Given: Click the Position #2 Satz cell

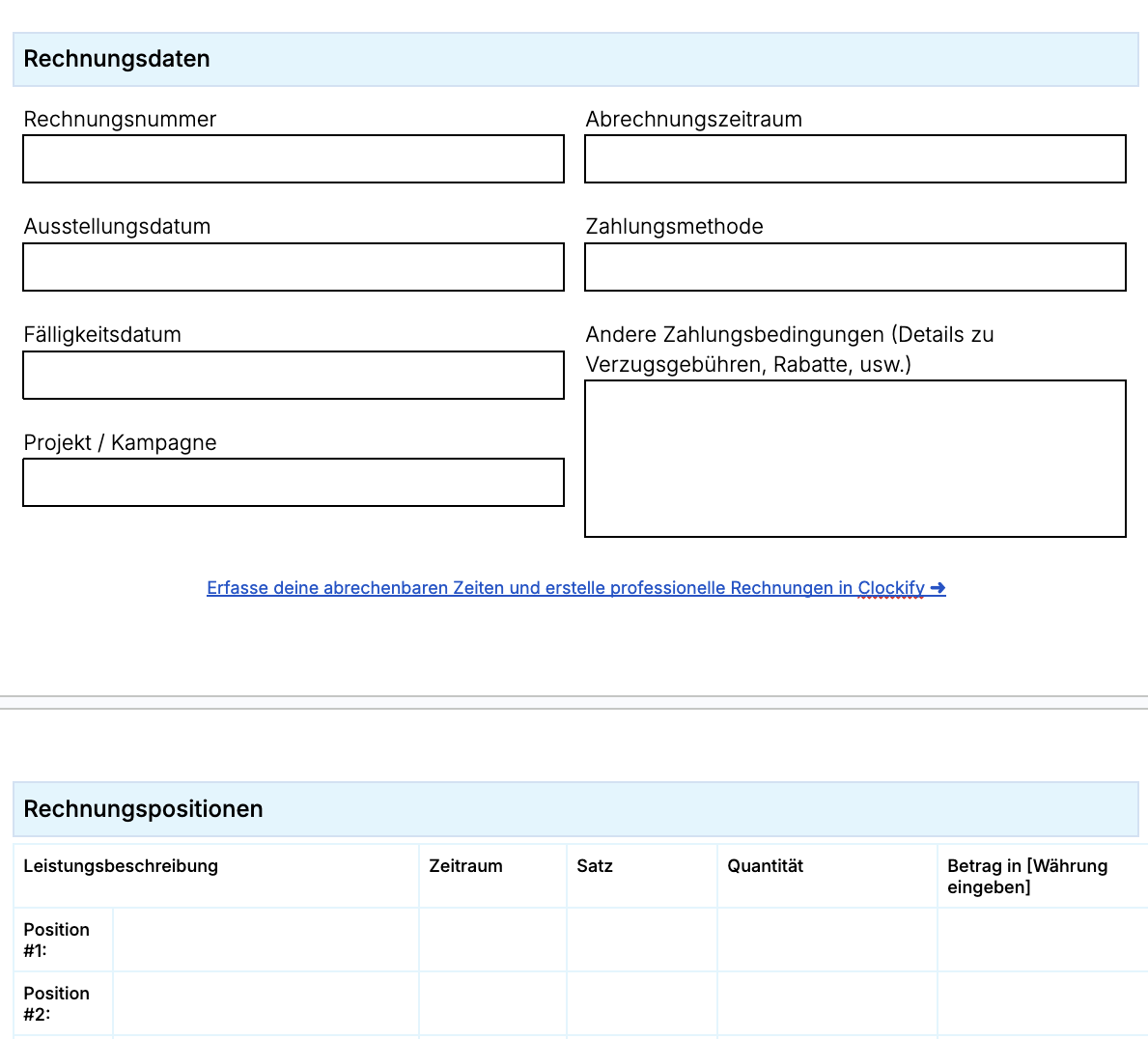Looking at the screenshot, I should pyautogui.click(x=642, y=1004).
